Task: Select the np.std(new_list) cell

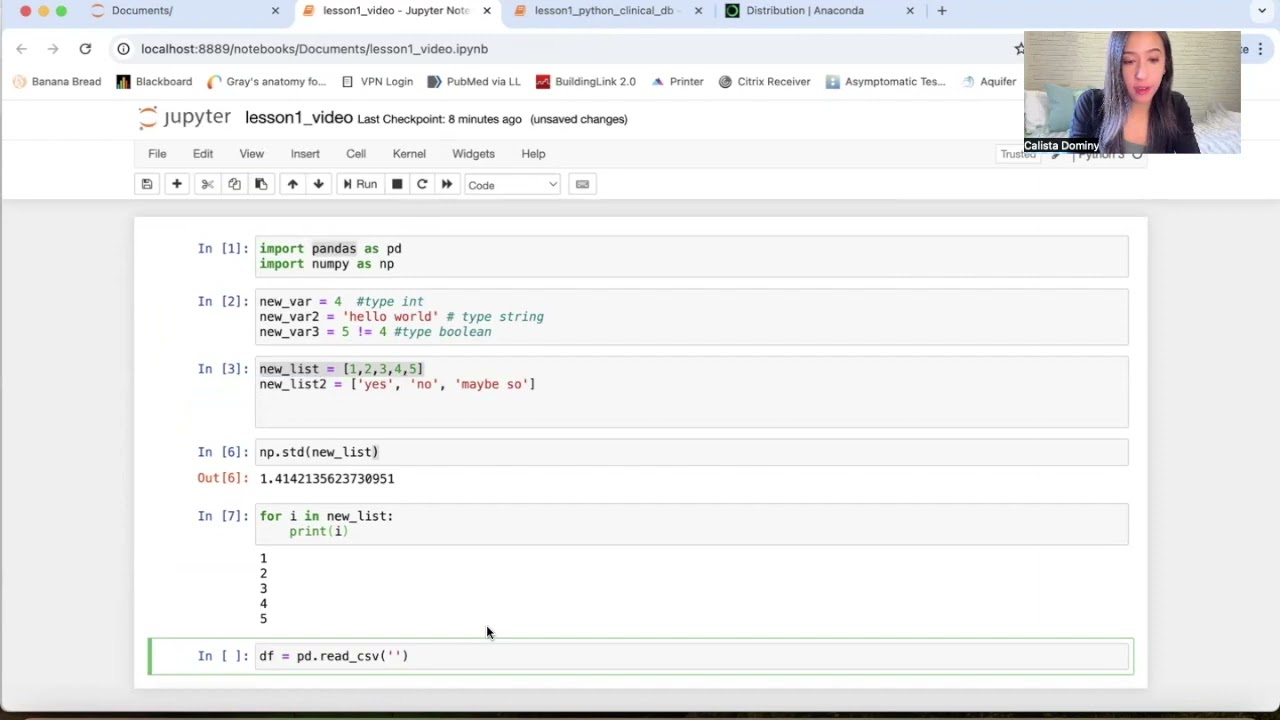Action: point(692,452)
